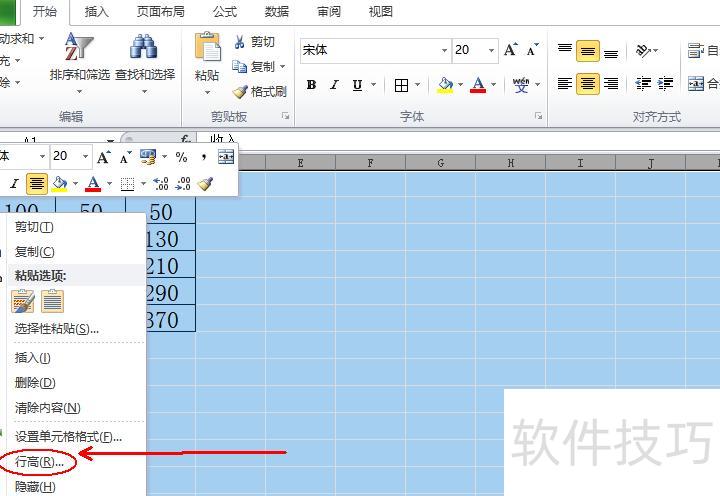Image resolution: width=720 pixels, height=496 pixels.
Task: Apply comma style from mini toolbar
Action: coord(203,157)
